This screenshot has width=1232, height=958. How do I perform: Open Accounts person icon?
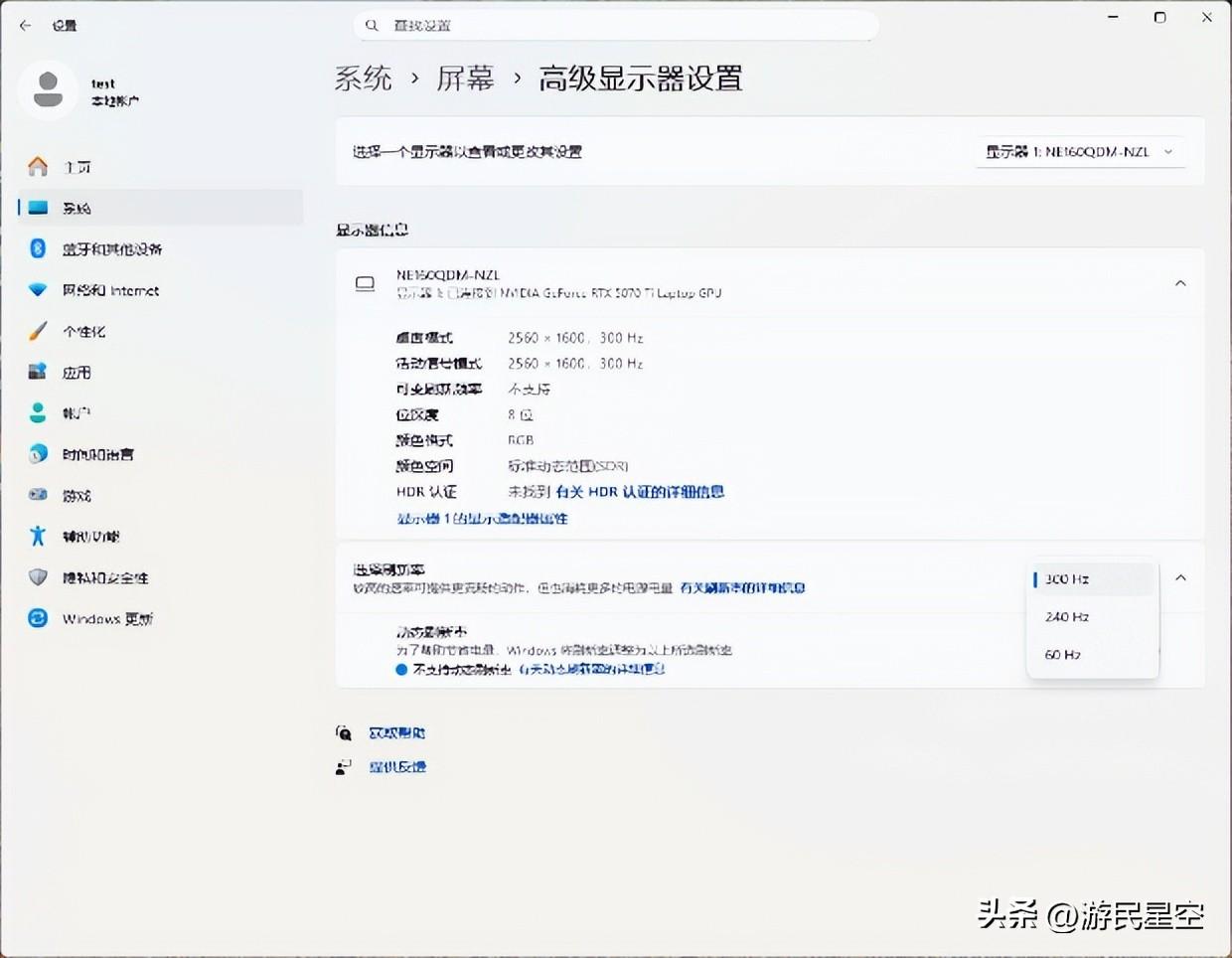pyautogui.click(x=38, y=412)
